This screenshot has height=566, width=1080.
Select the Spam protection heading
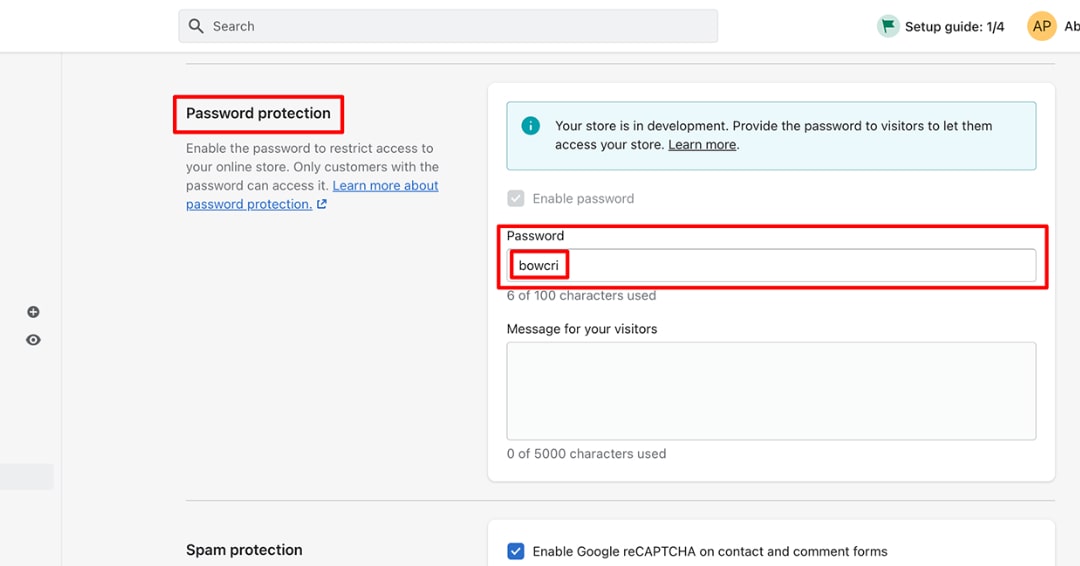tap(244, 549)
